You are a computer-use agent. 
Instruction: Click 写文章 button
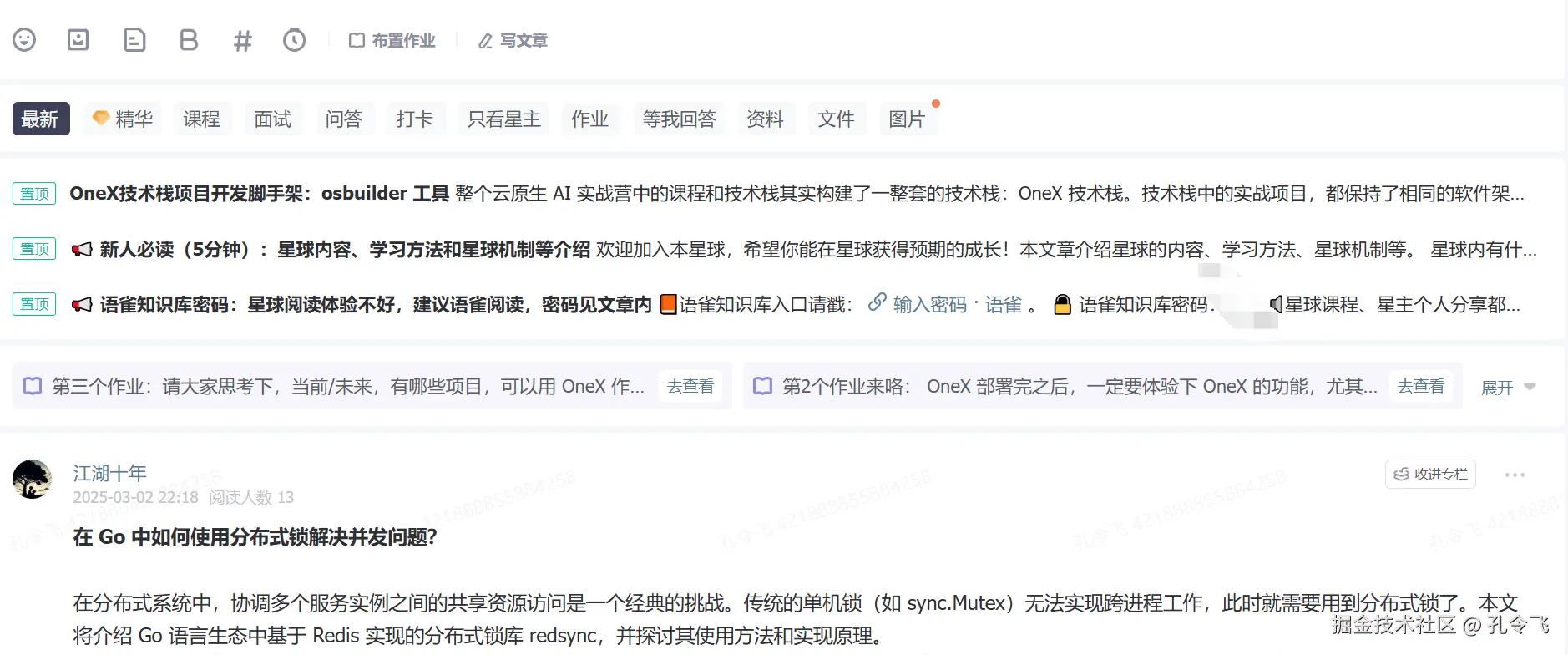(513, 41)
